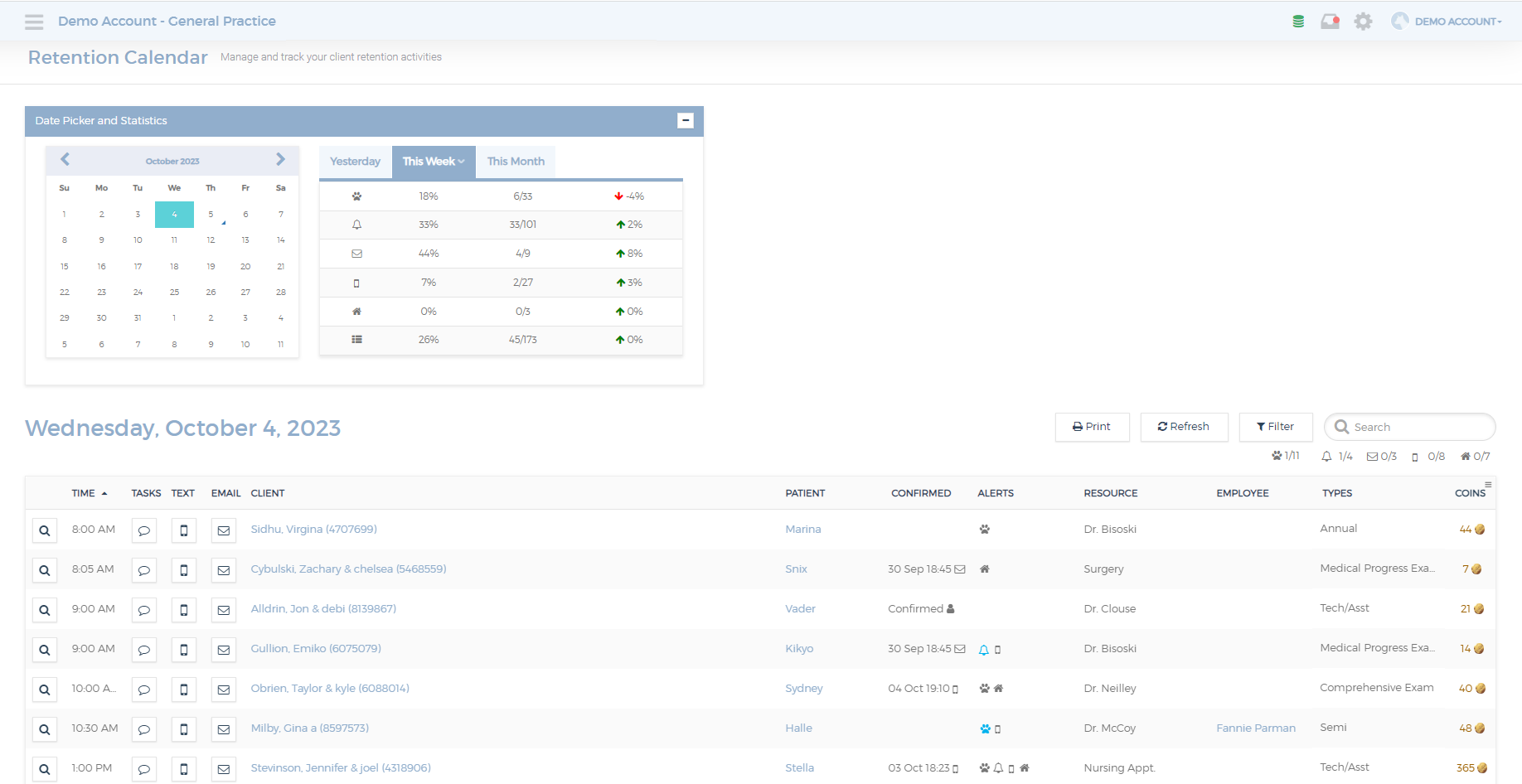View details for Sidhu, Virgina appointment
Screen dimensions: 1522x784
coord(45,530)
